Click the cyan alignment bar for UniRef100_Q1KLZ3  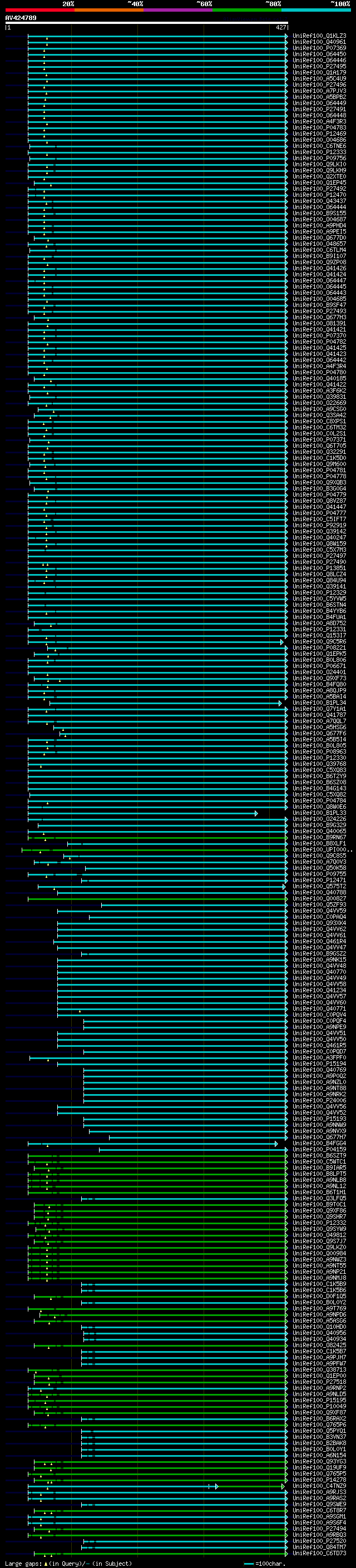pos(157,36)
